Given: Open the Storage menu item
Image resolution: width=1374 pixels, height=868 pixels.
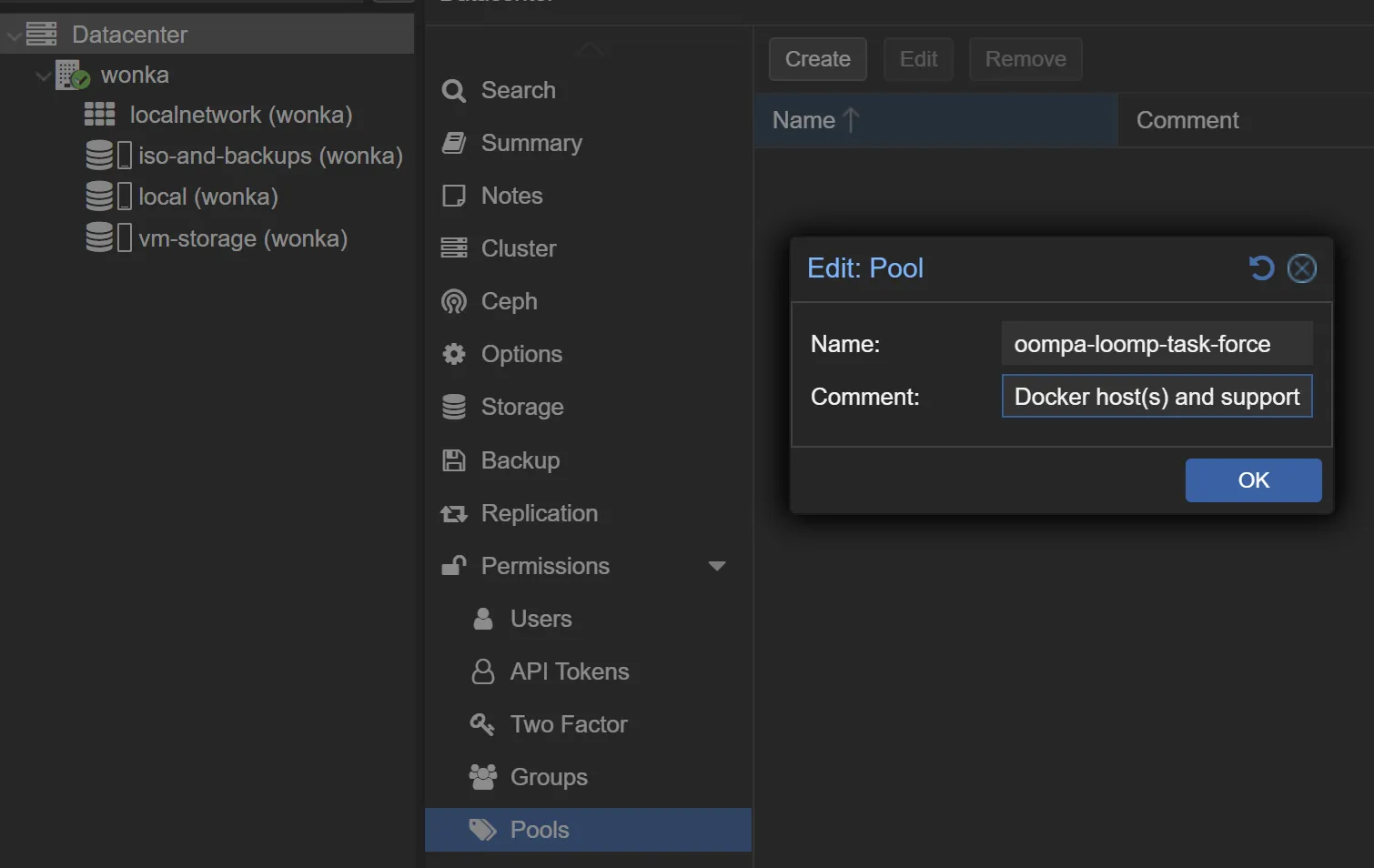Looking at the screenshot, I should click(588, 408).
